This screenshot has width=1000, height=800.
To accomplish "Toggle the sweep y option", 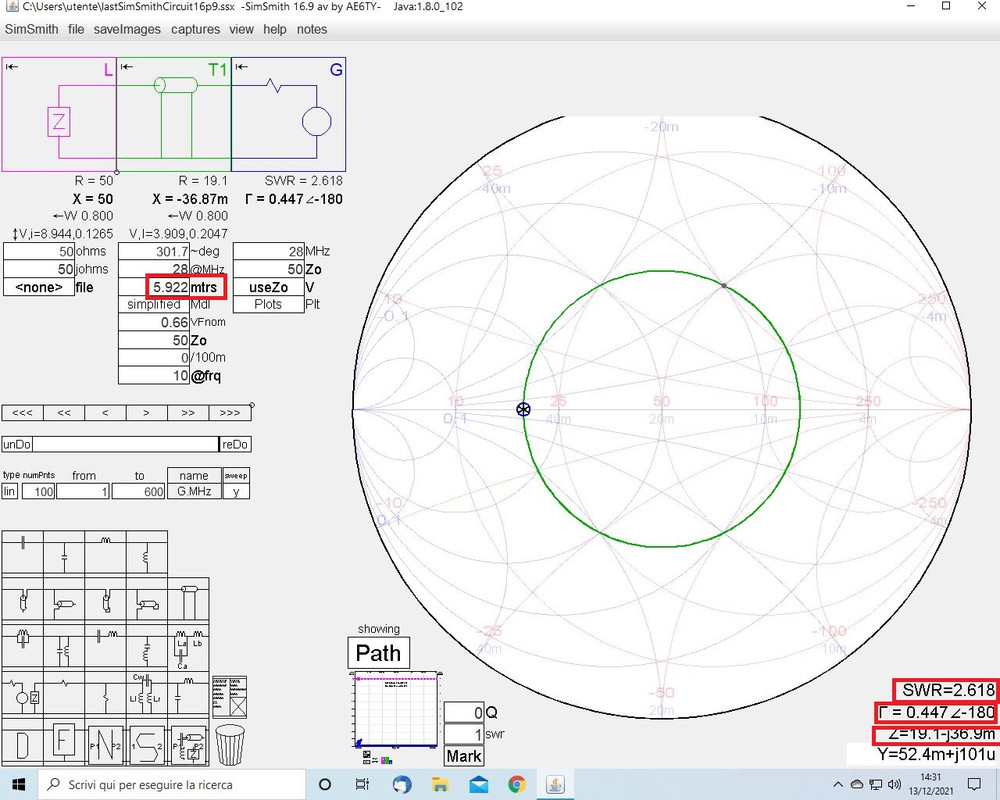I will pyautogui.click(x=236, y=491).
